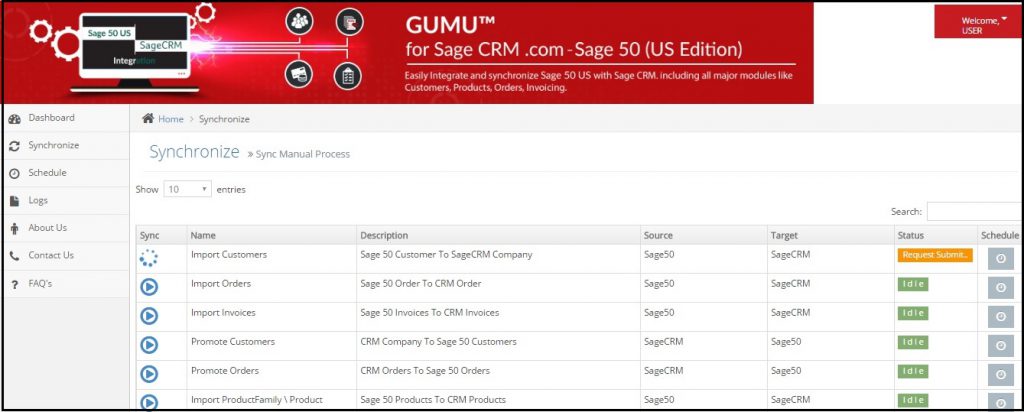Click the FAQ's question mark icon
Image resolution: width=1024 pixels, height=412 pixels.
(14, 285)
